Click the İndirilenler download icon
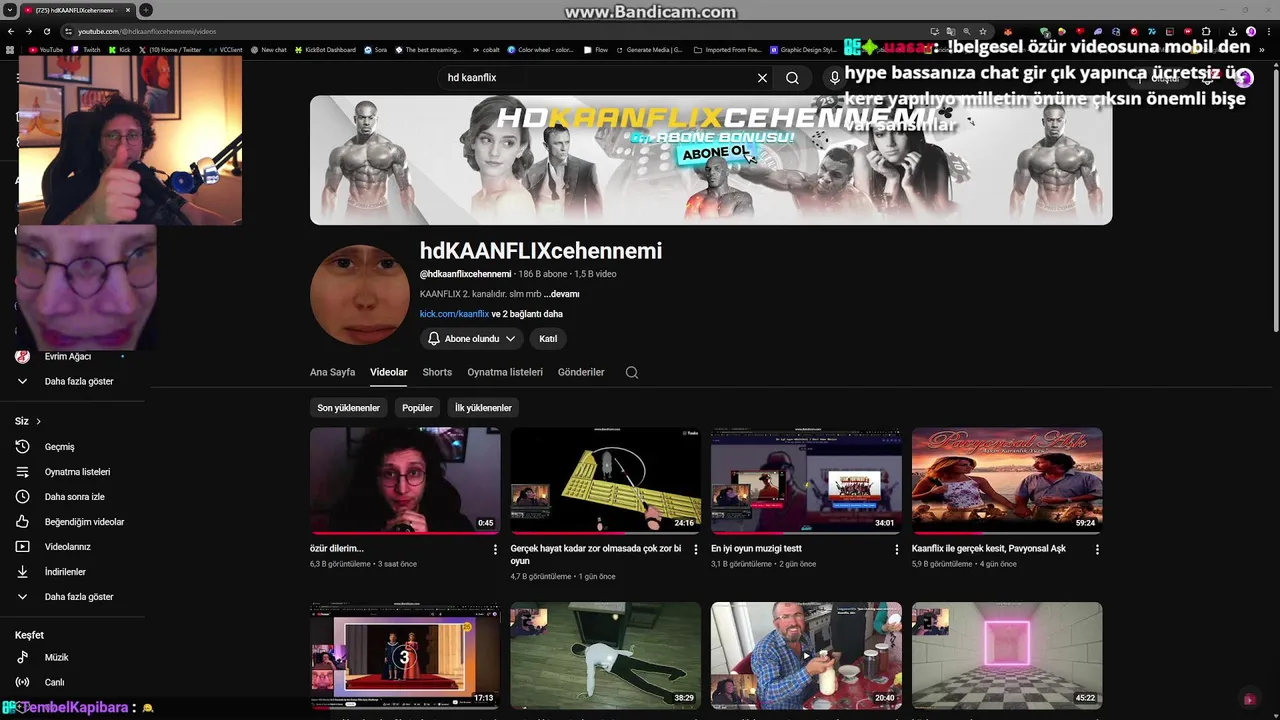 [22, 572]
